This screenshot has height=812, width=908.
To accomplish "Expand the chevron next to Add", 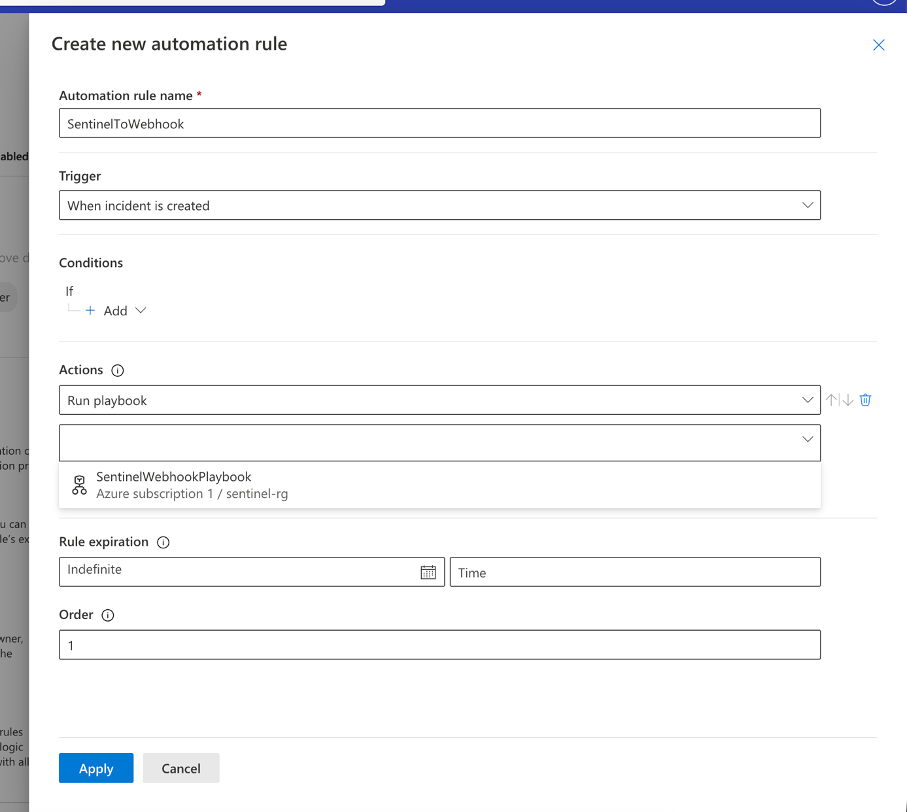I will (x=140, y=311).
